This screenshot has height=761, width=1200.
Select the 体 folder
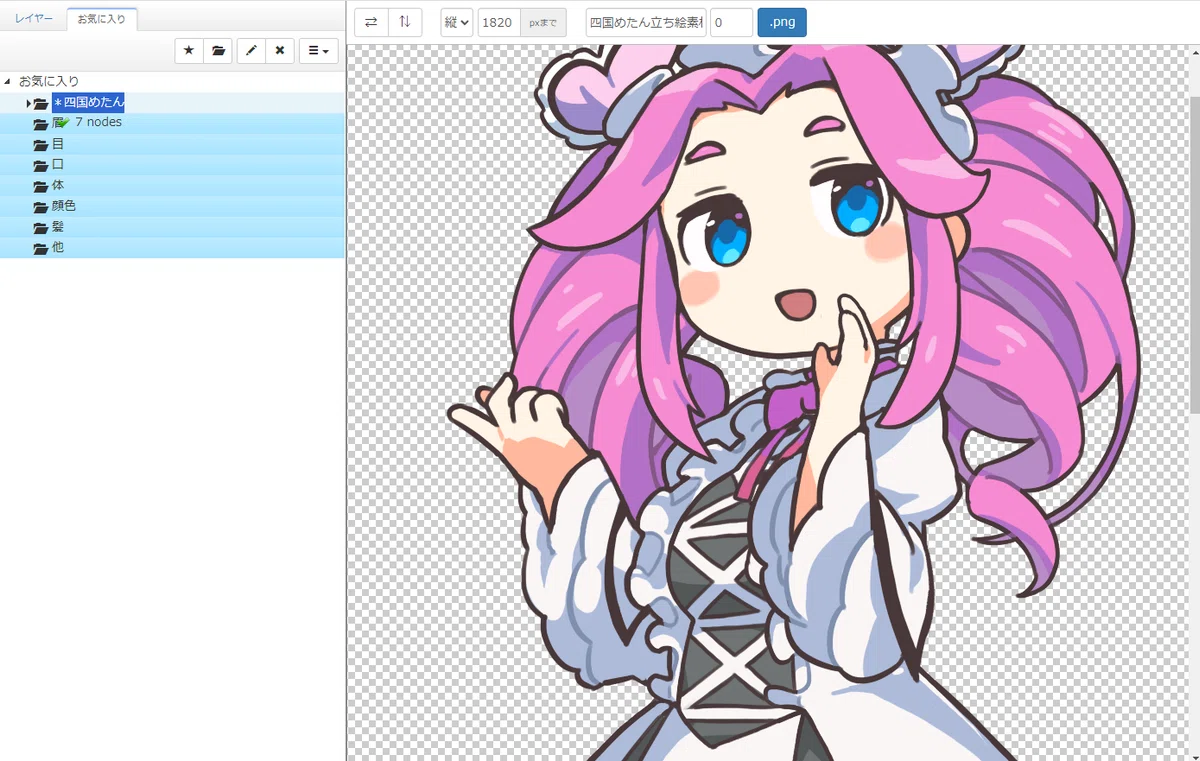[x=172, y=185]
